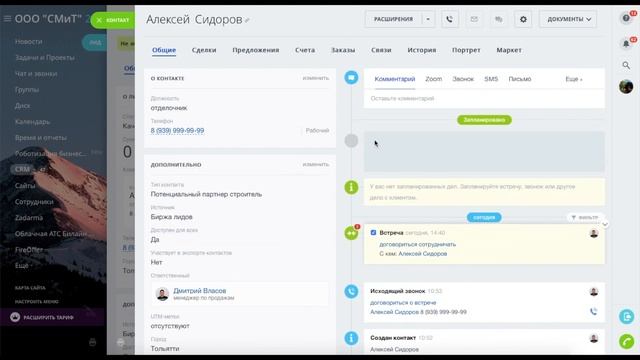This screenshot has width=640, height=360.
Task: Expand the meeting entry chevron
Action: 605,224
